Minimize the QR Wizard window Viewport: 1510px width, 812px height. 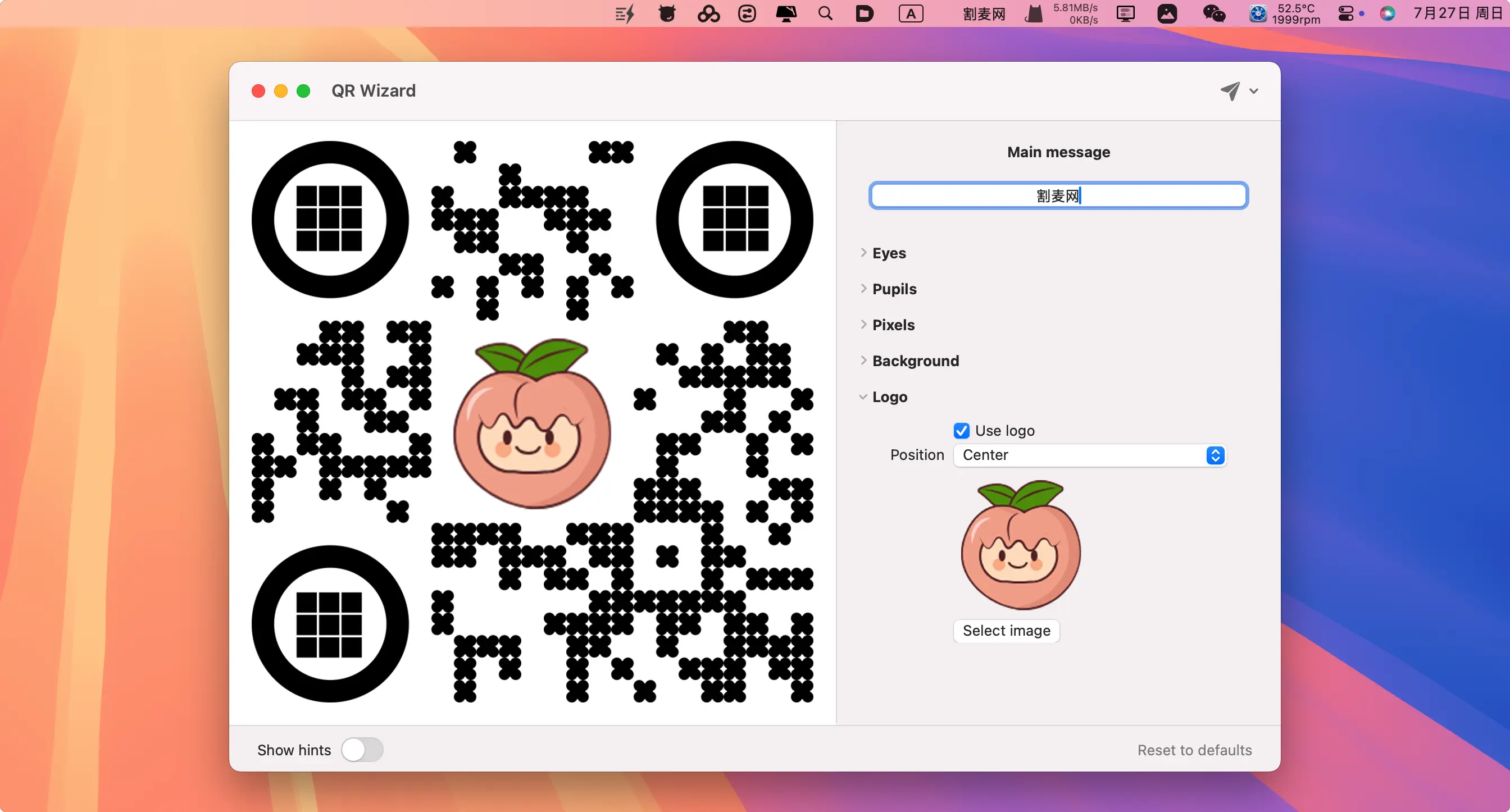coord(281,91)
